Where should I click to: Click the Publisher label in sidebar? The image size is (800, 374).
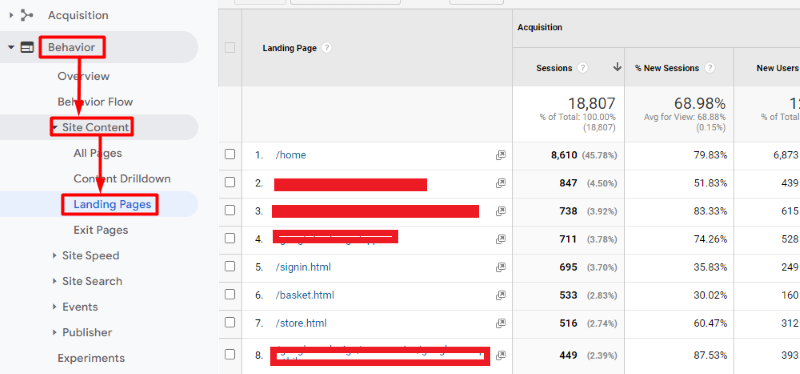click(x=87, y=332)
